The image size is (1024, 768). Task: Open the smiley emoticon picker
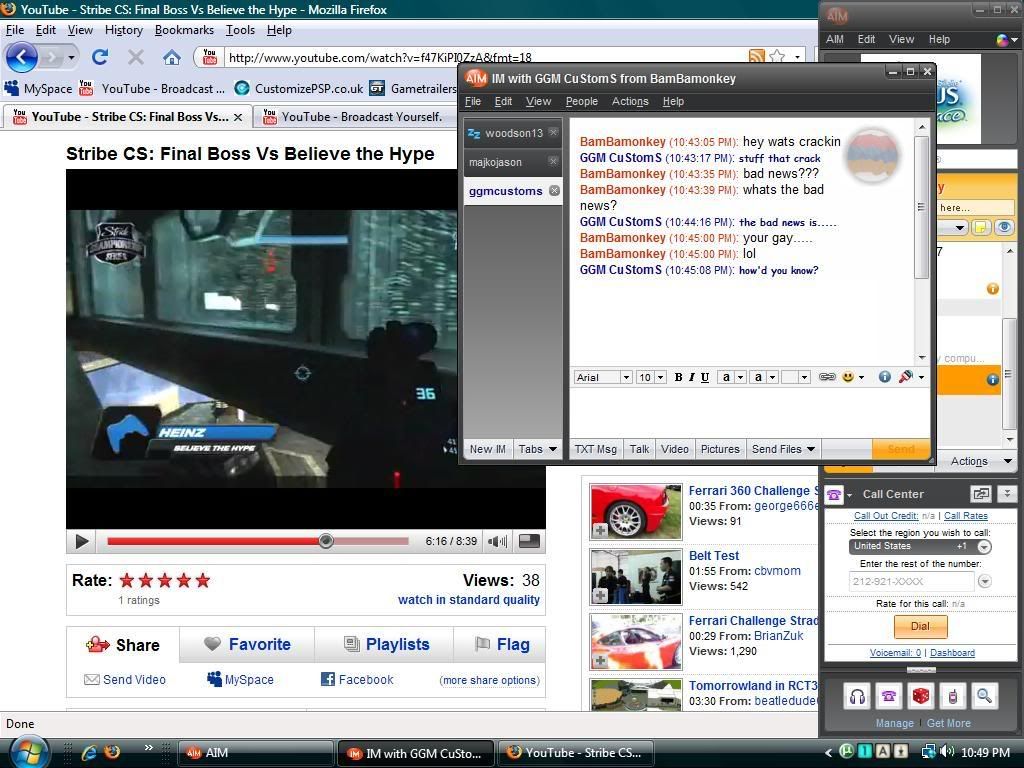click(x=848, y=377)
